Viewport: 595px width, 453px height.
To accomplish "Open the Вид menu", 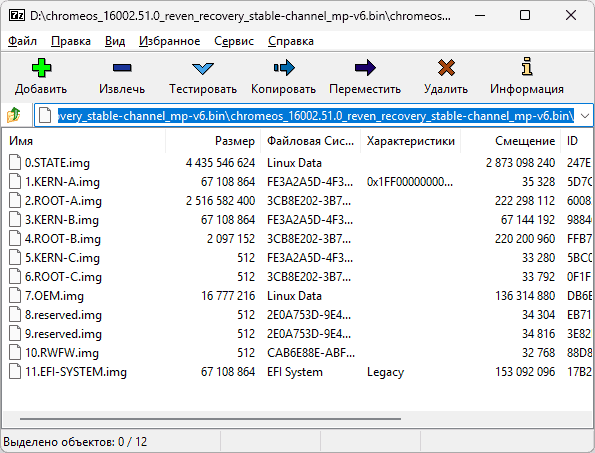I will click(115, 41).
